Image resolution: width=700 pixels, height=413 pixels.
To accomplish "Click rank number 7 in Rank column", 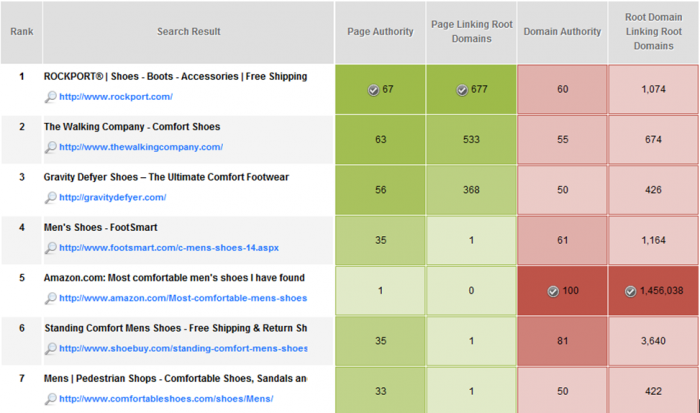I will click(x=21, y=379).
